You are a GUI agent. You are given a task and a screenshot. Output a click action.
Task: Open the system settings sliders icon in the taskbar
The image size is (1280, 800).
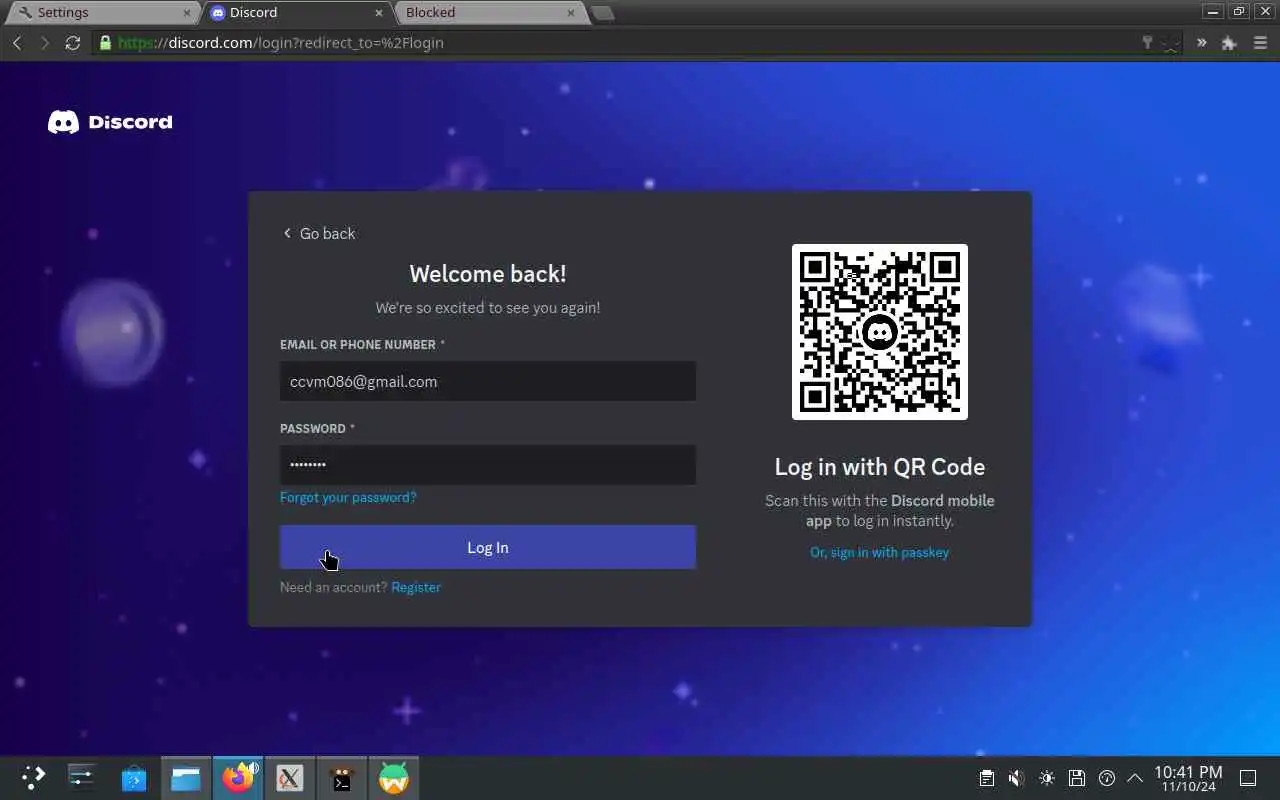(x=81, y=777)
